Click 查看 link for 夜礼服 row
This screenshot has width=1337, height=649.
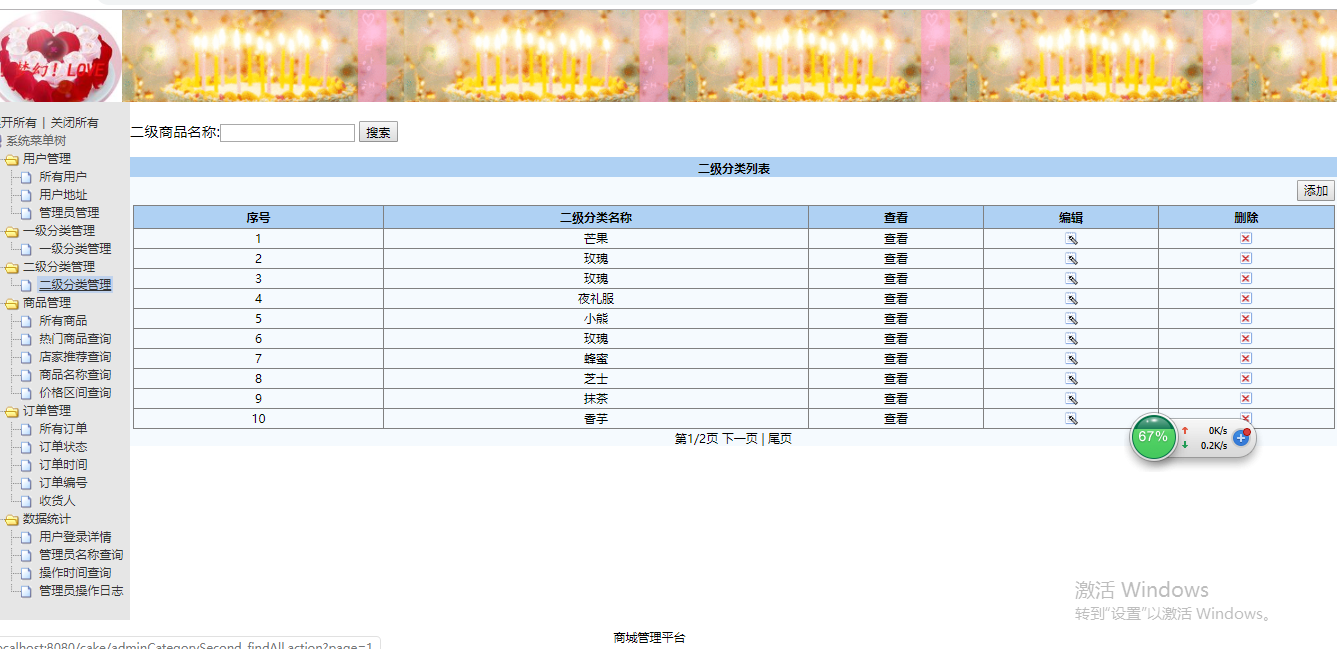tap(896, 299)
